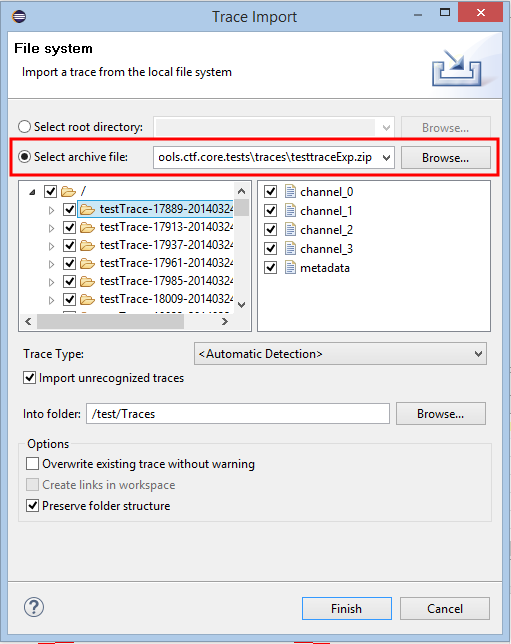Click the root folder icon in tree
The width and height of the screenshot is (511, 644).
pos(68,191)
